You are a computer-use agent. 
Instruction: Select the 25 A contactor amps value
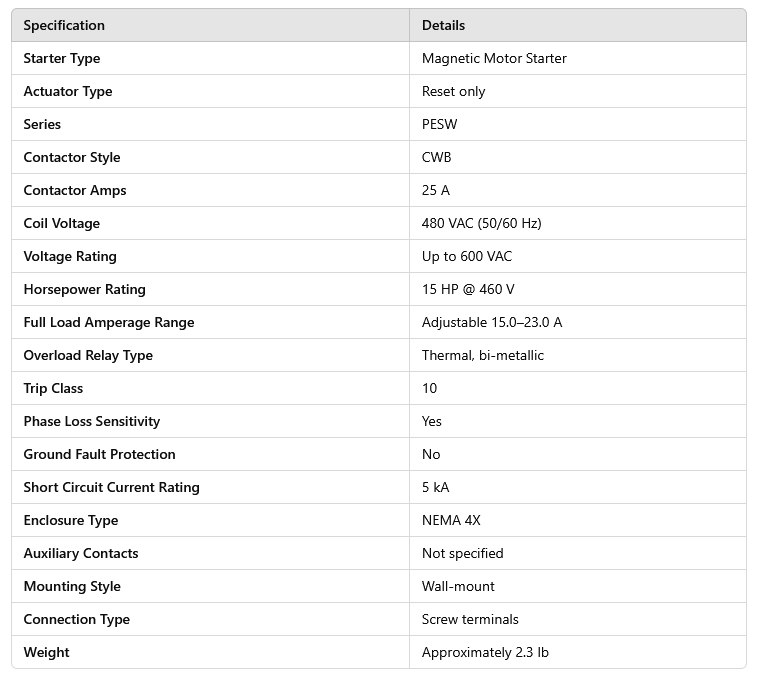(x=436, y=190)
